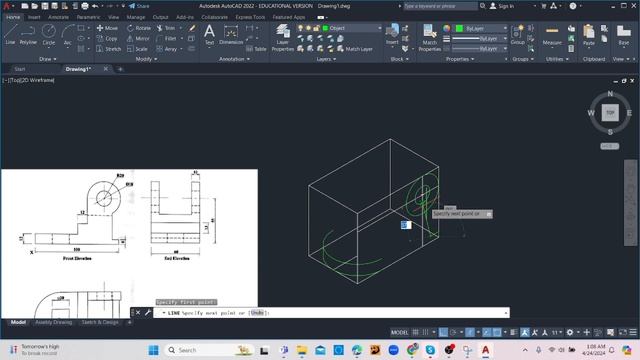
Task: Open the Annotate ribbon tab
Action: point(58,17)
